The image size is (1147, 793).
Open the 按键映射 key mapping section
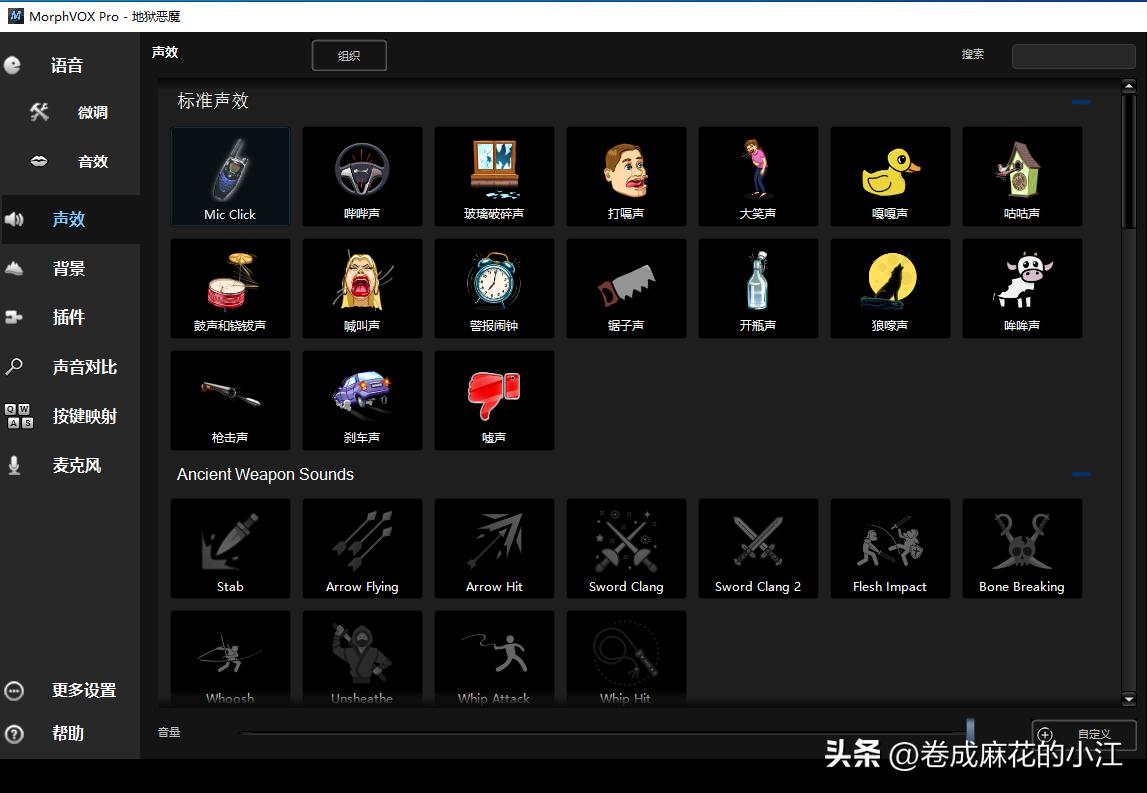pyautogui.click(x=69, y=416)
